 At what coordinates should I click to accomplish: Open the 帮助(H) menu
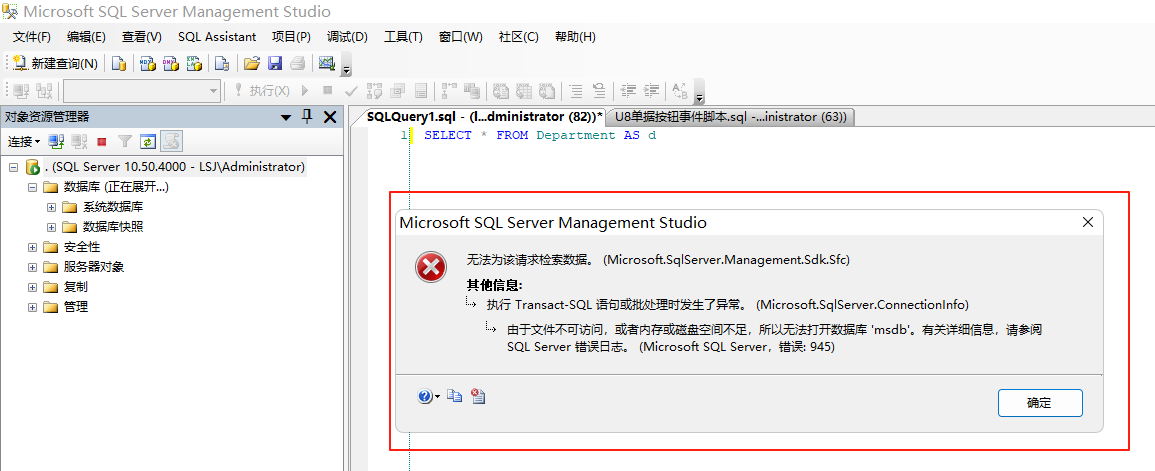coord(575,37)
